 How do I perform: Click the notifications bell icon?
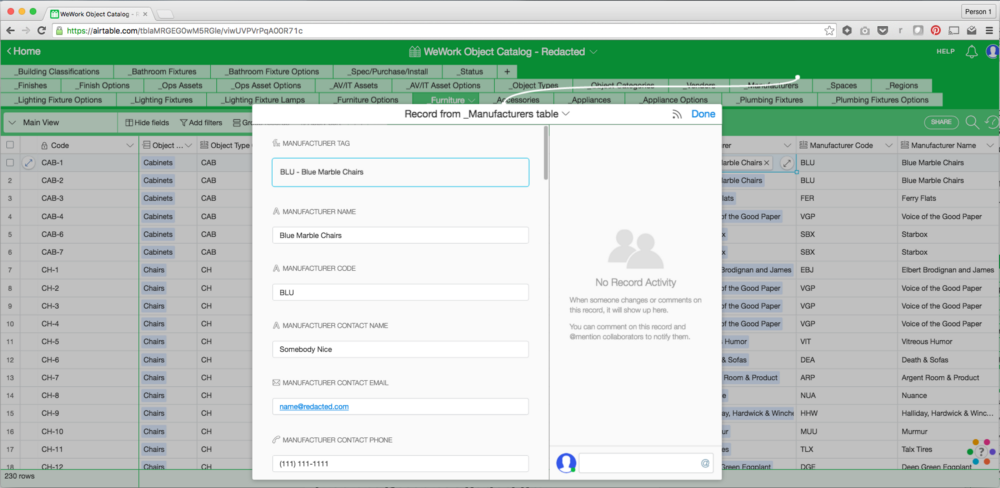[x=972, y=52]
